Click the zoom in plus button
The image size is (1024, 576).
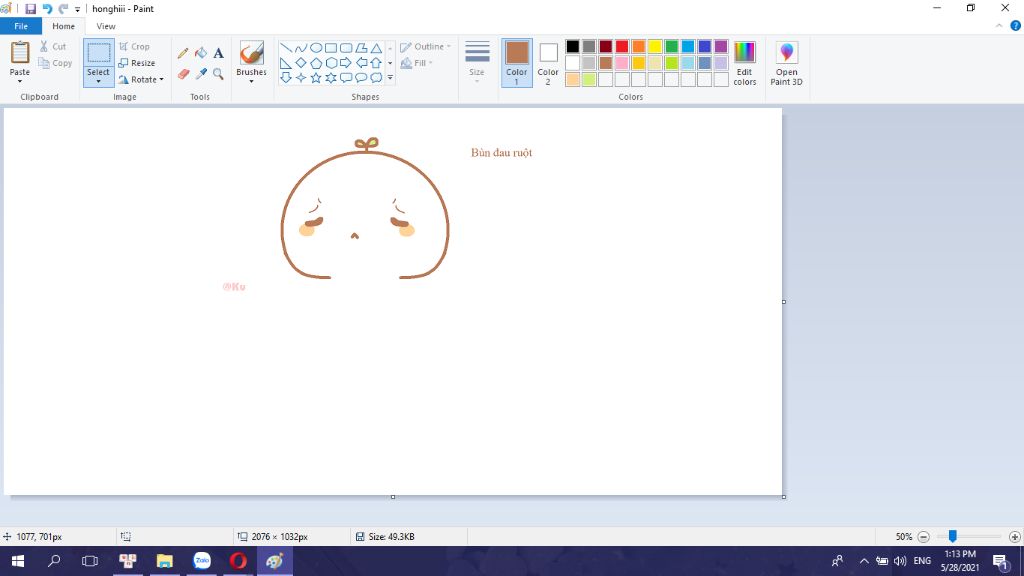click(x=1015, y=537)
